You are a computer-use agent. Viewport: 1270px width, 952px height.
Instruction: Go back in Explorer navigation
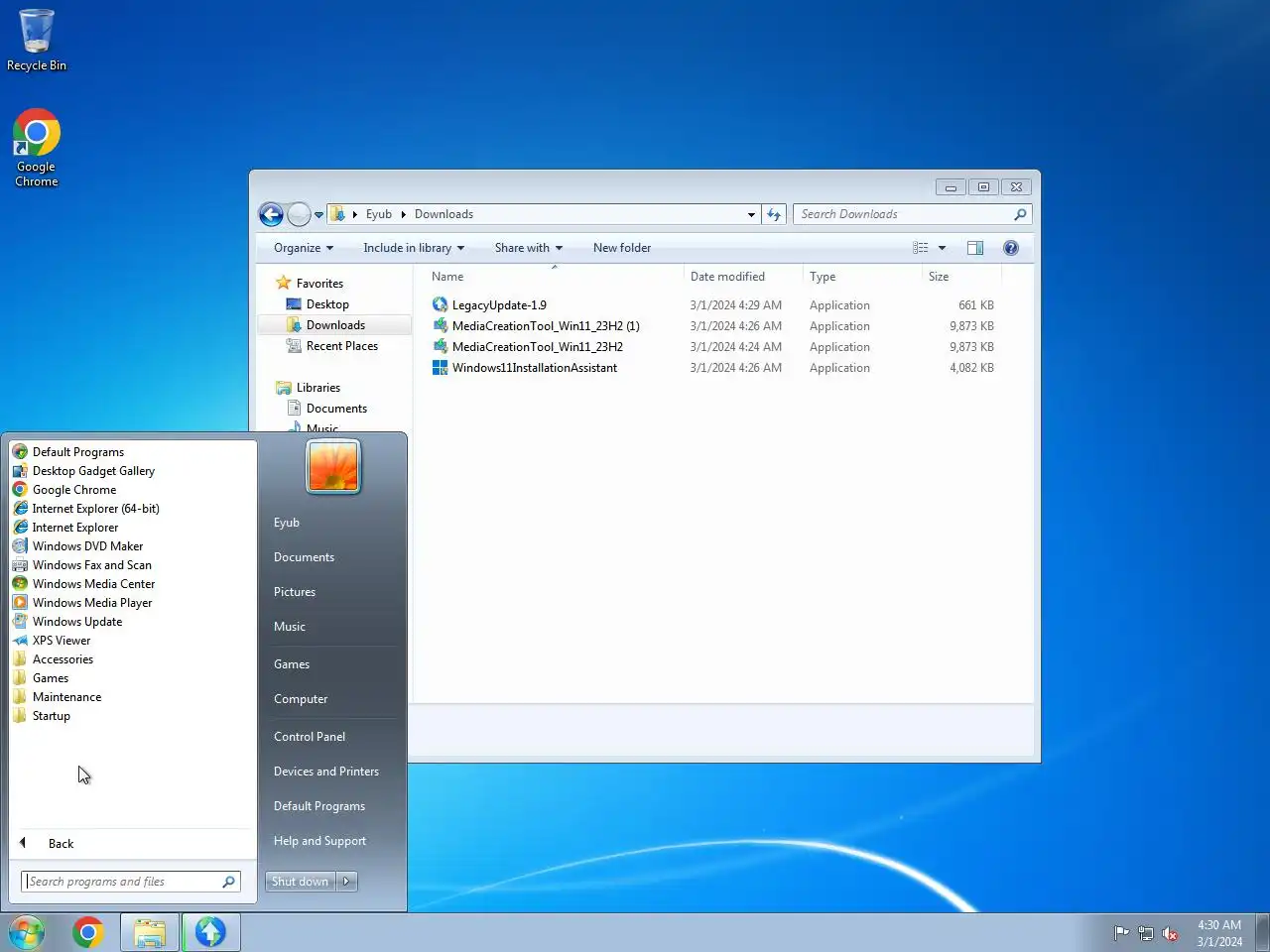pyautogui.click(x=271, y=214)
